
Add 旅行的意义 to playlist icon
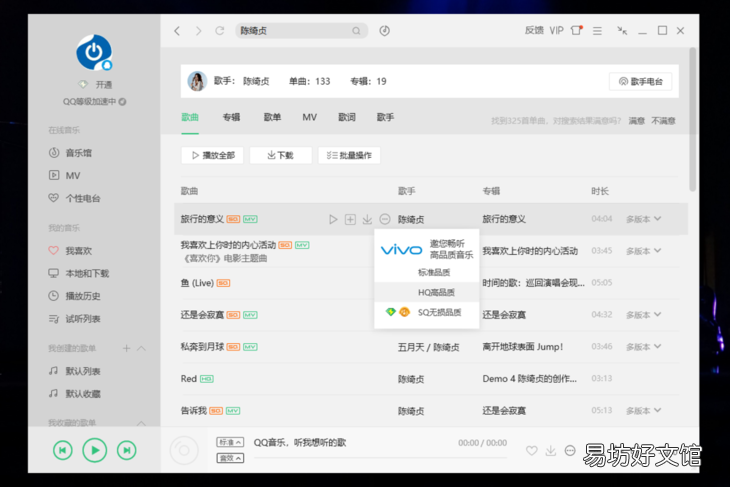pos(350,219)
